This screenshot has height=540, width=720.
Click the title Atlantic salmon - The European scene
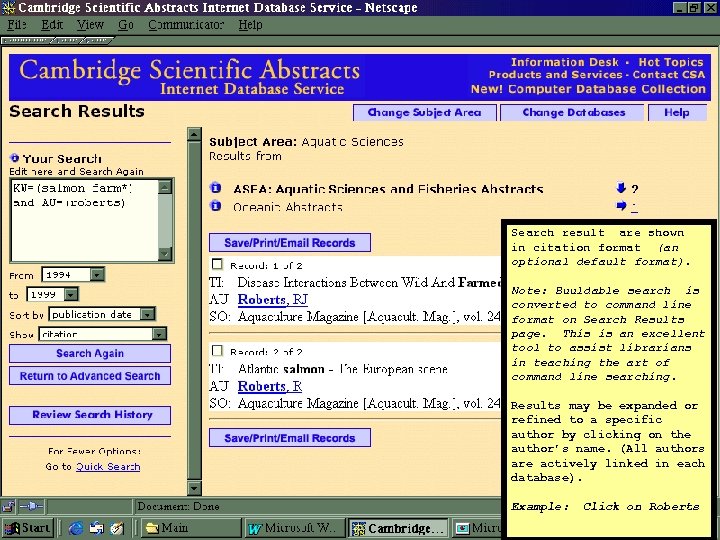click(343, 369)
